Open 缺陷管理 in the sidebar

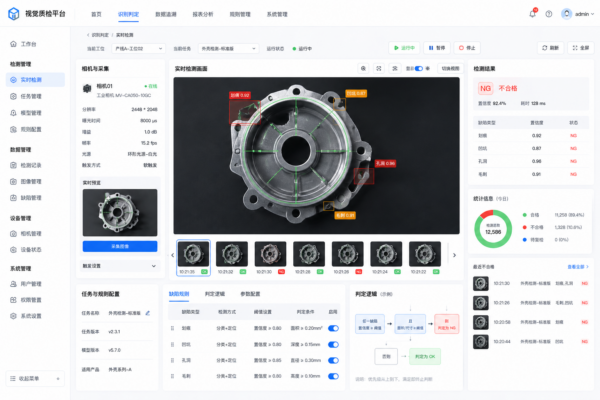tap(31, 197)
